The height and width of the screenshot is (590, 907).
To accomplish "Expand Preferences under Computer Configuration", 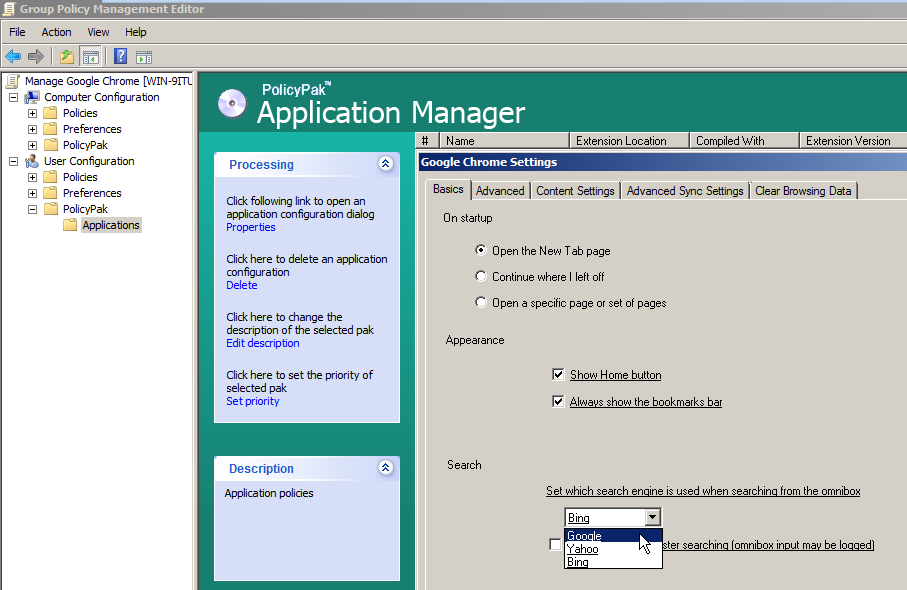I will [x=32, y=129].
